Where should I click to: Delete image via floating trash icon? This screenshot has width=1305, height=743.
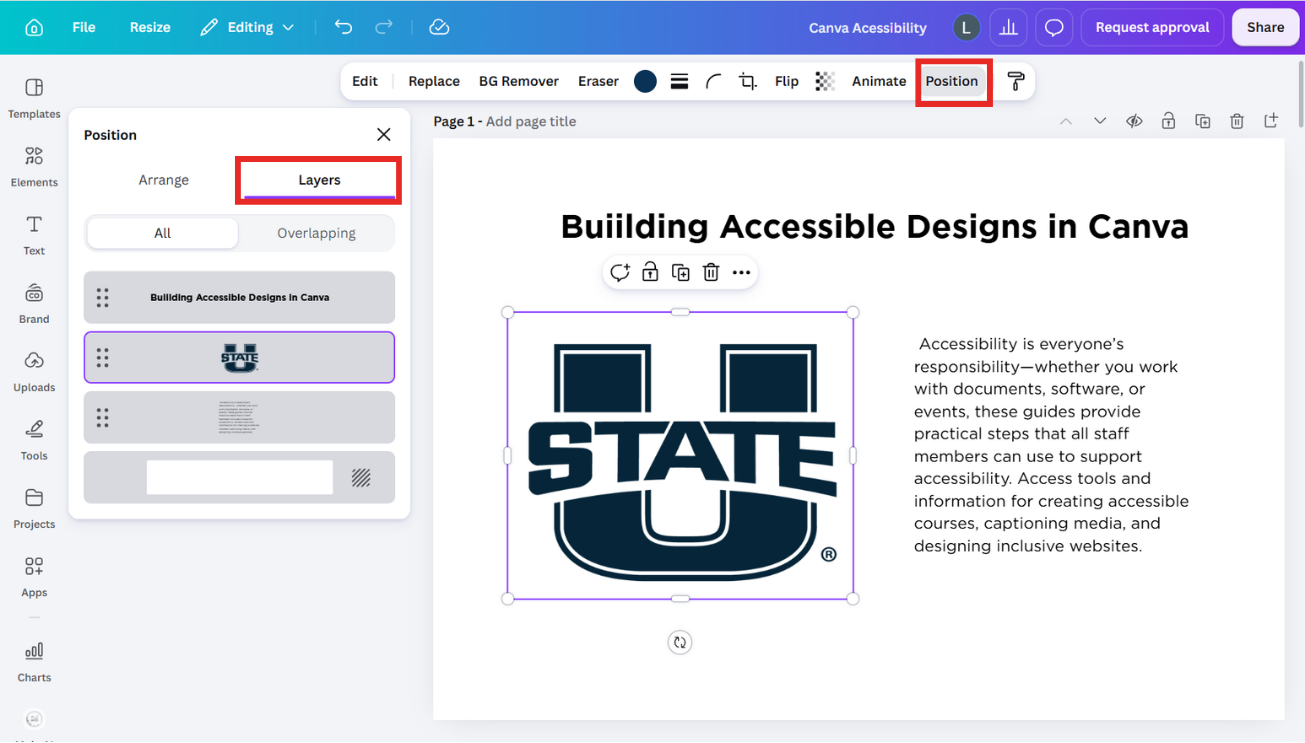coord(711,272)
